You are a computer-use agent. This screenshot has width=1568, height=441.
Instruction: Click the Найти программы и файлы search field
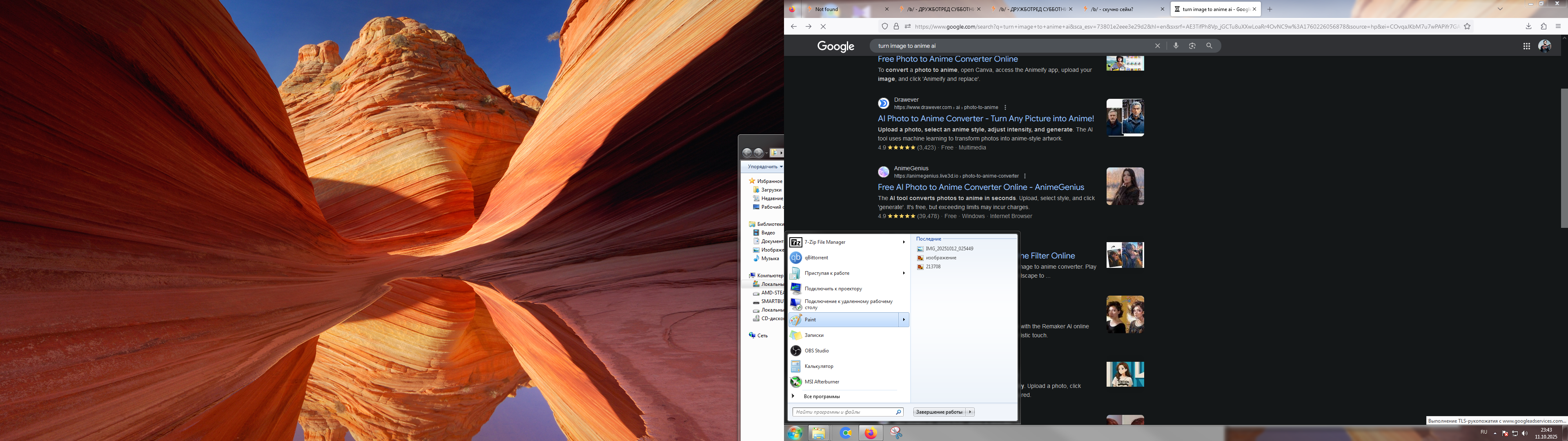[844, 412]
